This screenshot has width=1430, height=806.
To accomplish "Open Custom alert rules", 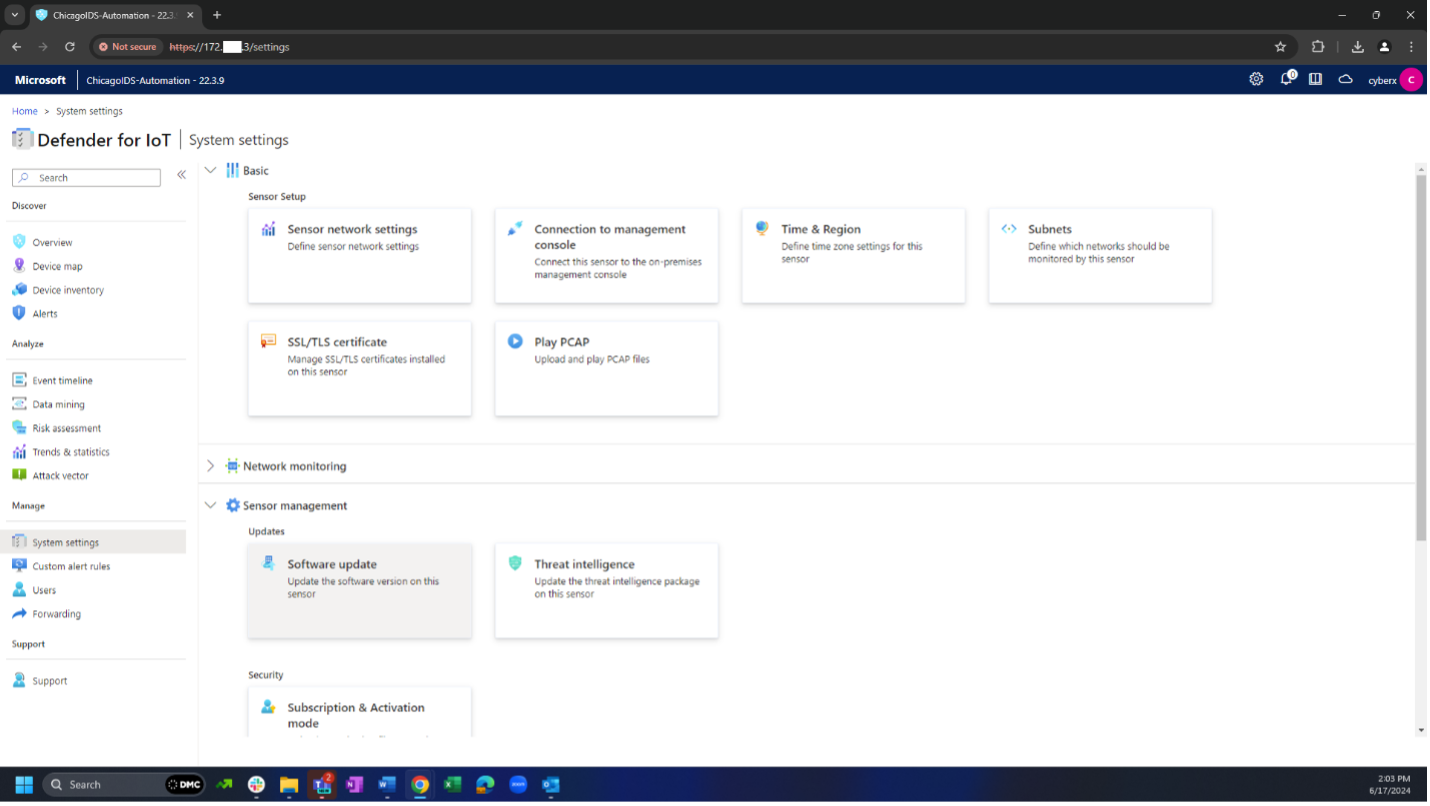I will 71,566.
